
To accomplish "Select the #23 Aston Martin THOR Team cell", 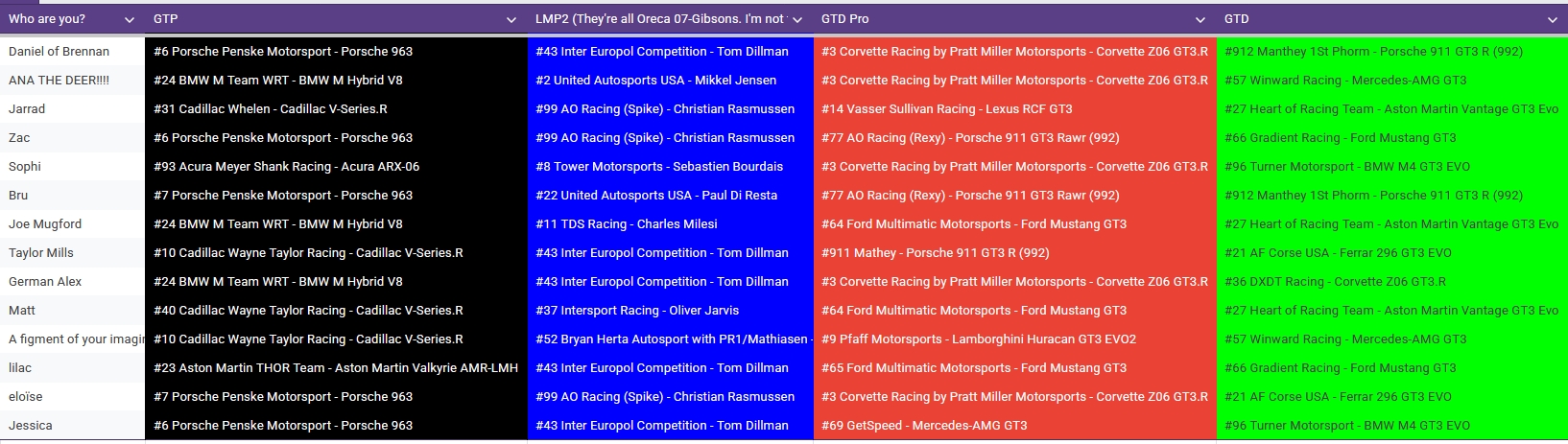I will [x=336, y=368].
